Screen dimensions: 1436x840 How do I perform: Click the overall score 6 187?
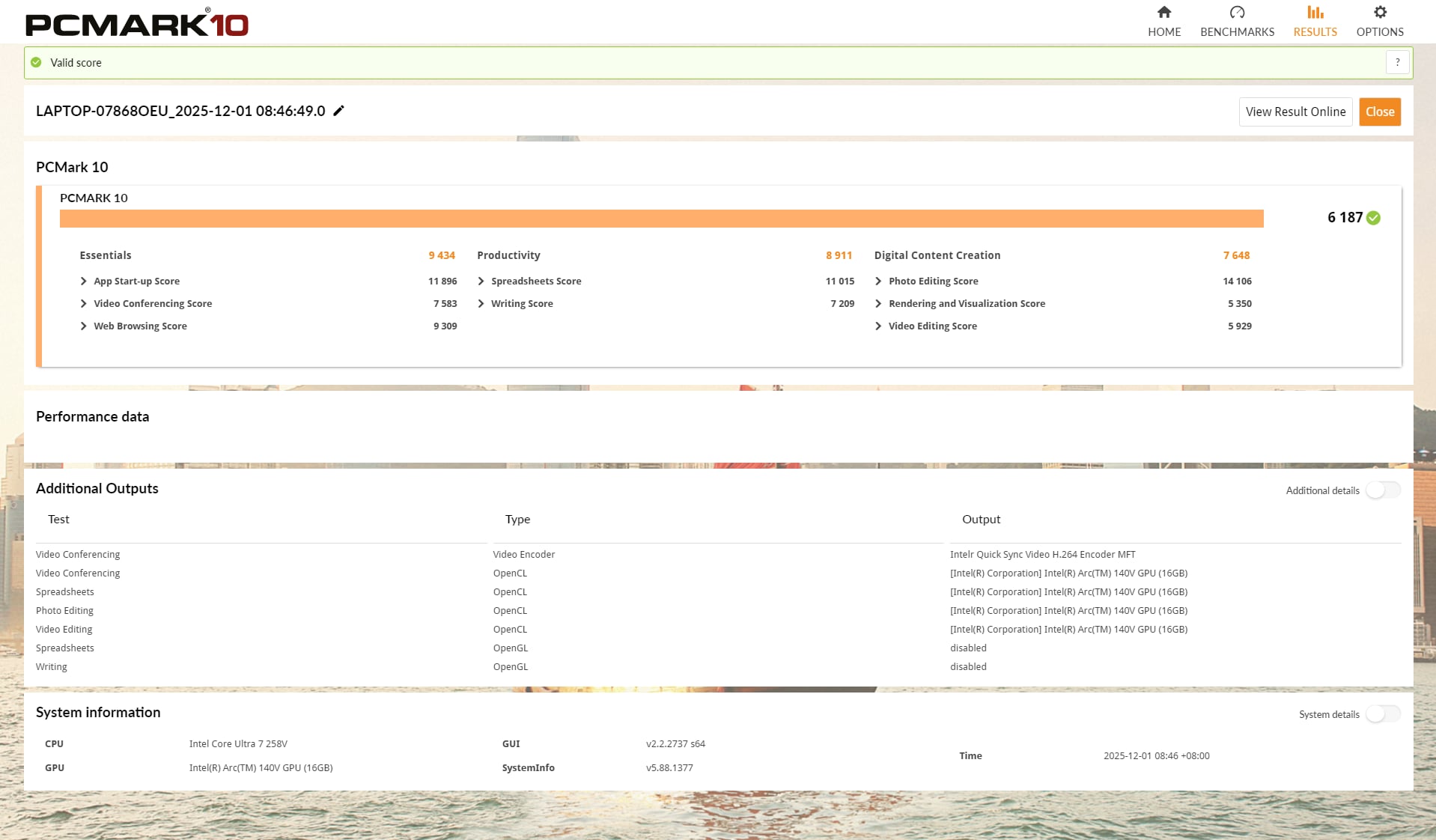1345,218
